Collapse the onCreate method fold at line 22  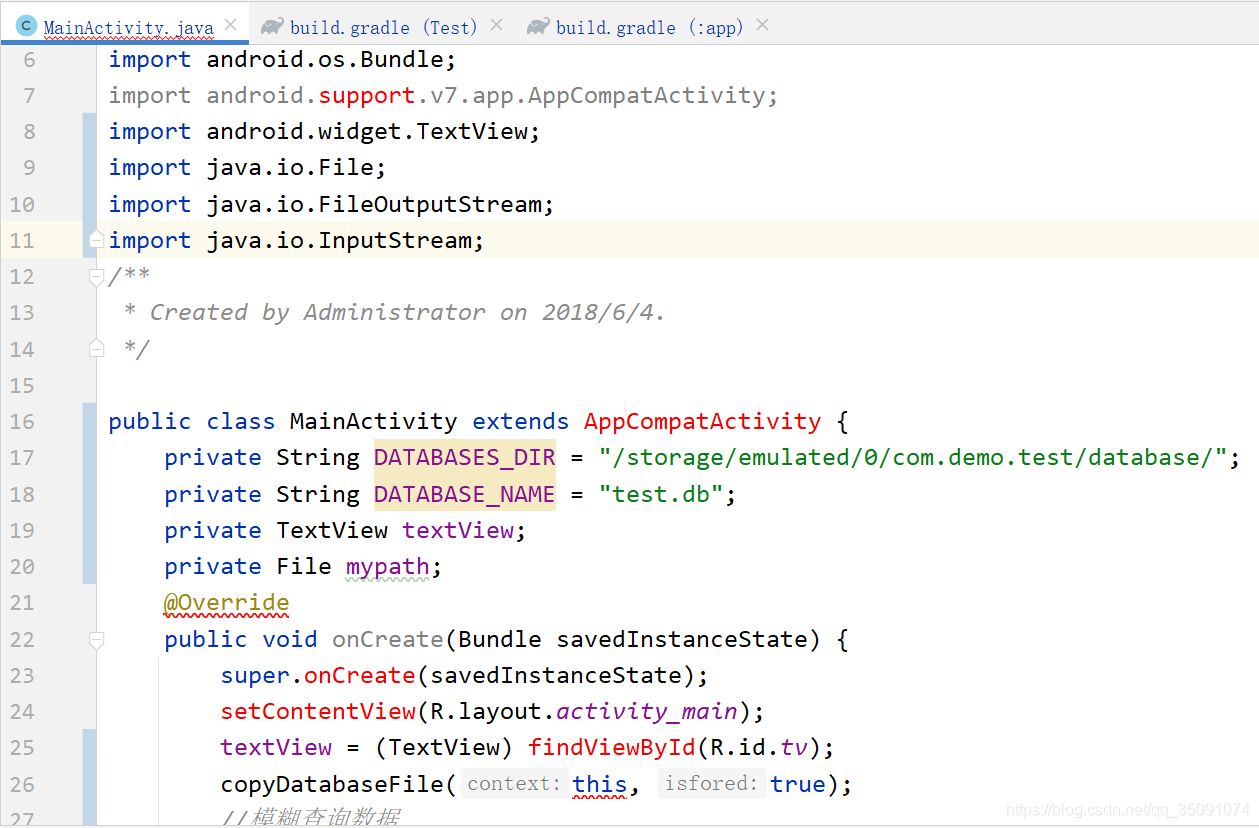pos(96,639)
